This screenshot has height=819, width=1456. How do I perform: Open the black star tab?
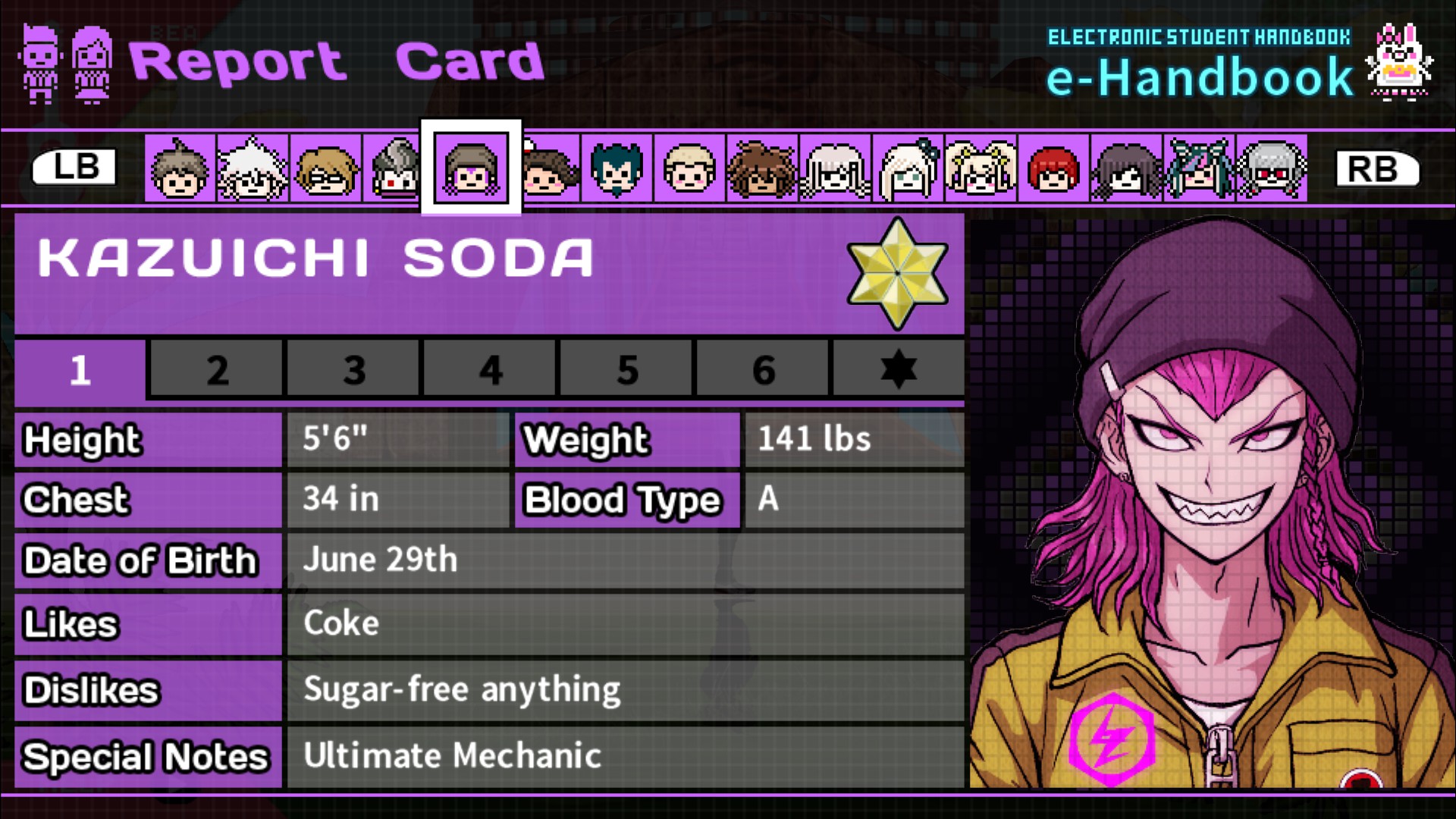pos(899,369)
